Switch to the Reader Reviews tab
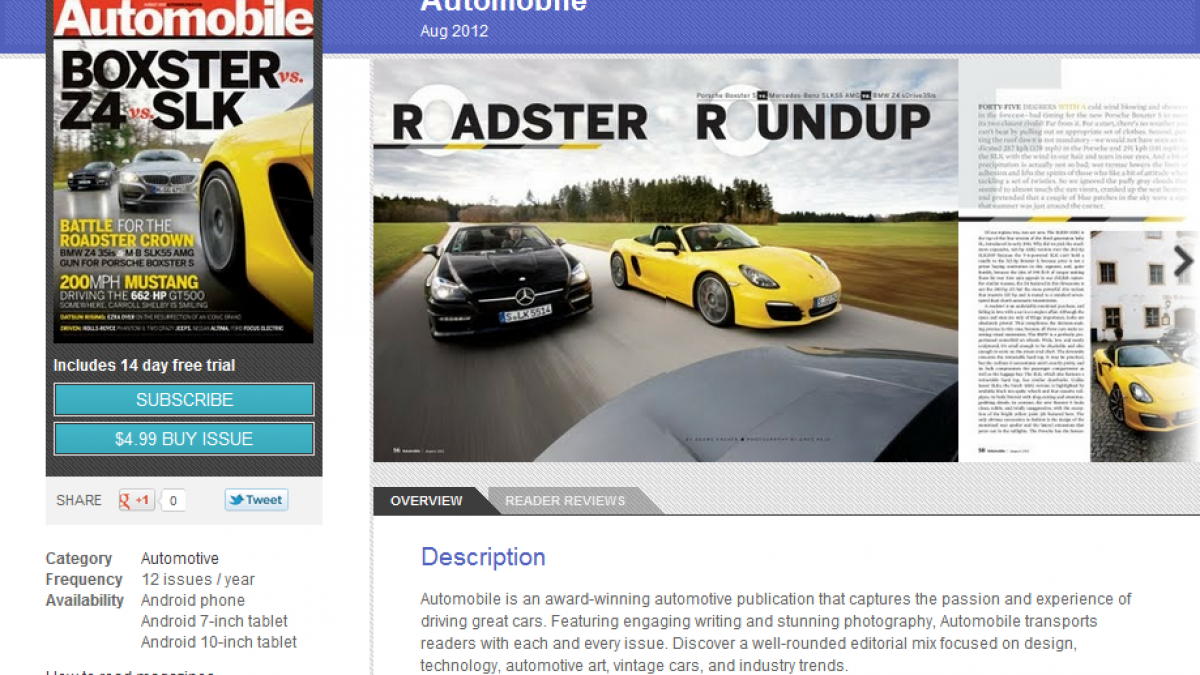Viewport: 1200px width, 675px height. (x=565, y=501)
